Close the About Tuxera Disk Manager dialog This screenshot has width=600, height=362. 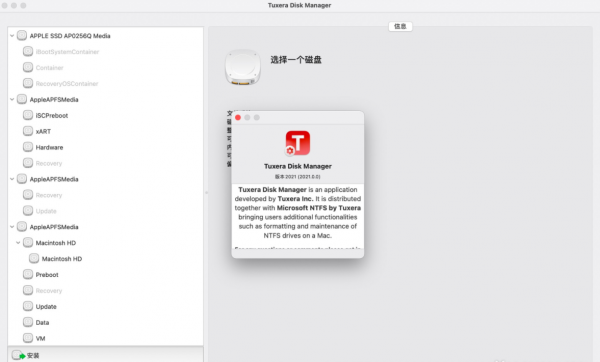point(238,117)
